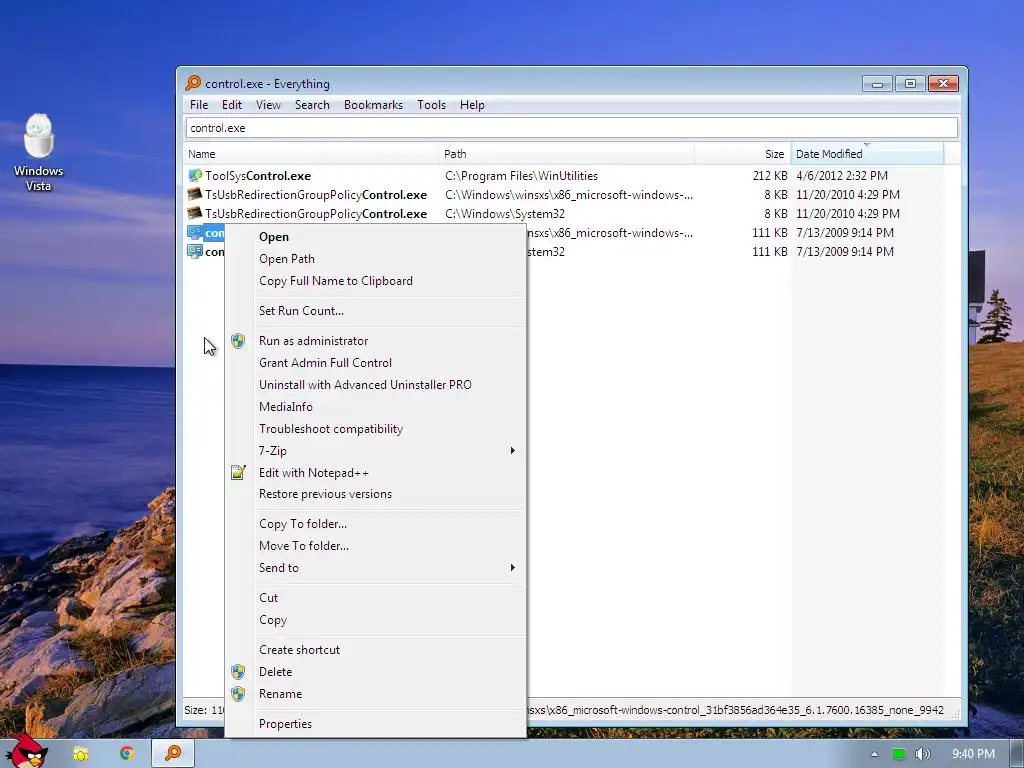
Task: Sort results by Name column header
Action: coord(311,154)
